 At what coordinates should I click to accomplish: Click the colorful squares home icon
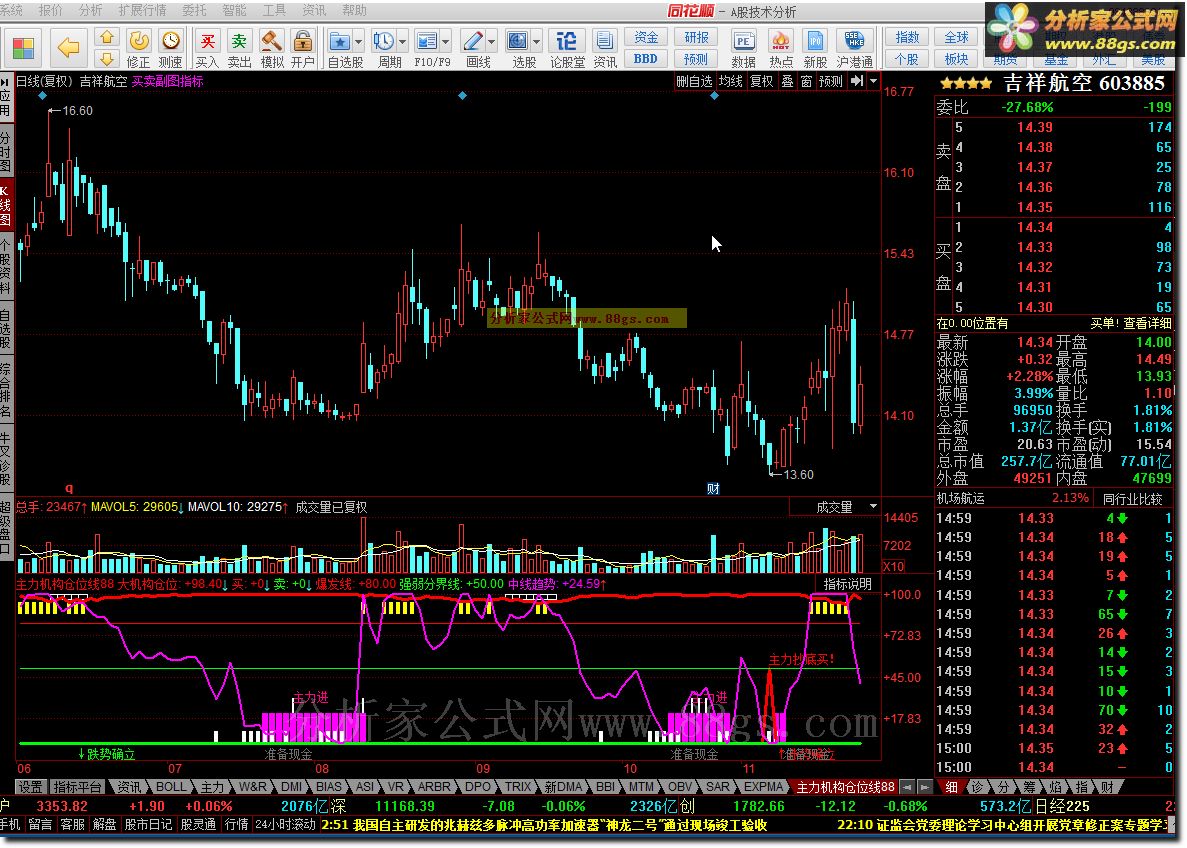click(x=23, y=48)
